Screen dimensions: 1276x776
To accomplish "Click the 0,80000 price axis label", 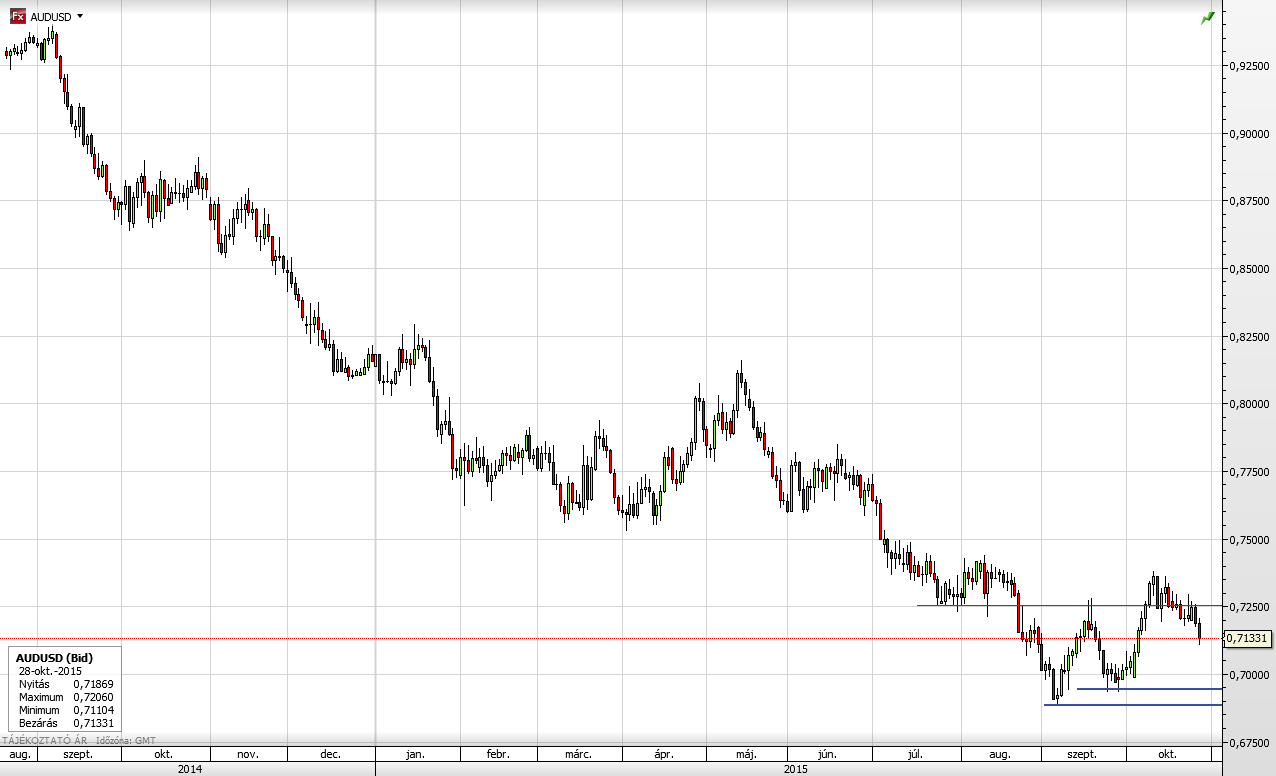I will pos(1250,404).
